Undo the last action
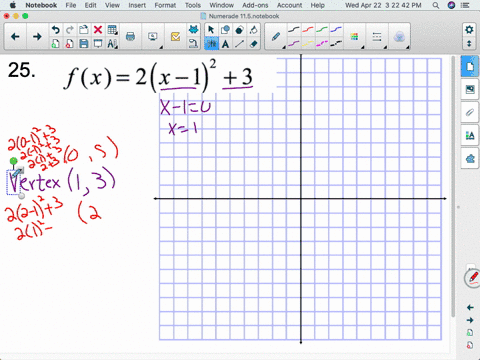This screenshot has height=360, width=480. coord(56,30)
